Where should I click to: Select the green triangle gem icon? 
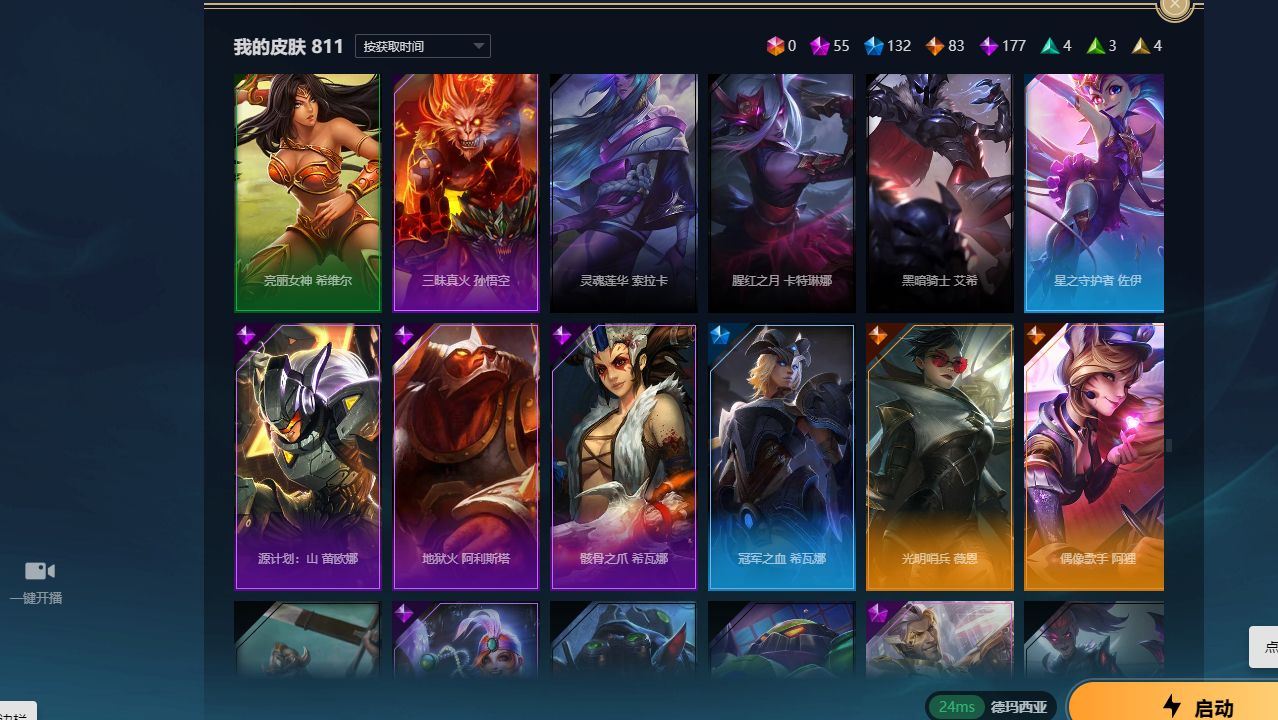coord(1095,46)
